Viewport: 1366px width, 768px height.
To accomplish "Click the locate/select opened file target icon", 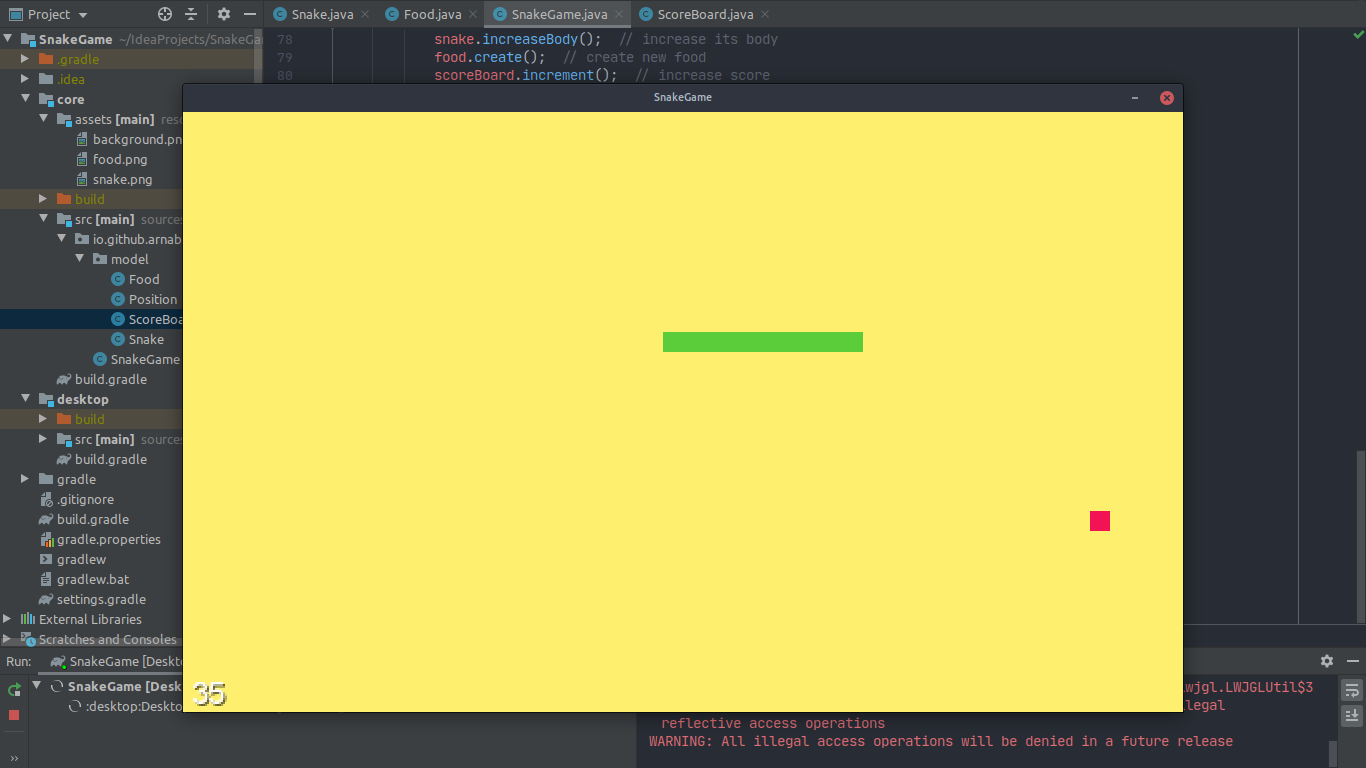I will pos(165,14).
